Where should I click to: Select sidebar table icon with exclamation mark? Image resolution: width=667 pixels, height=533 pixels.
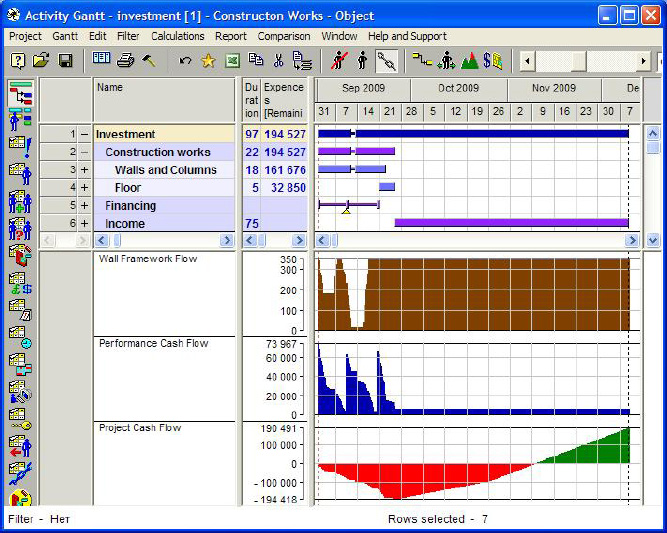click(20, 147)
